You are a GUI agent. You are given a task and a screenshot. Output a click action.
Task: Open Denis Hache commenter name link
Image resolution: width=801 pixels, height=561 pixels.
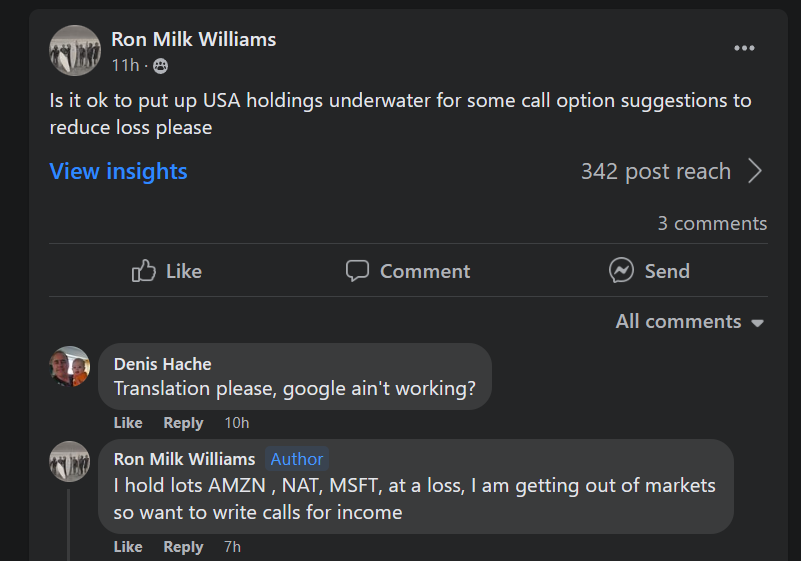tap(163, 364)
